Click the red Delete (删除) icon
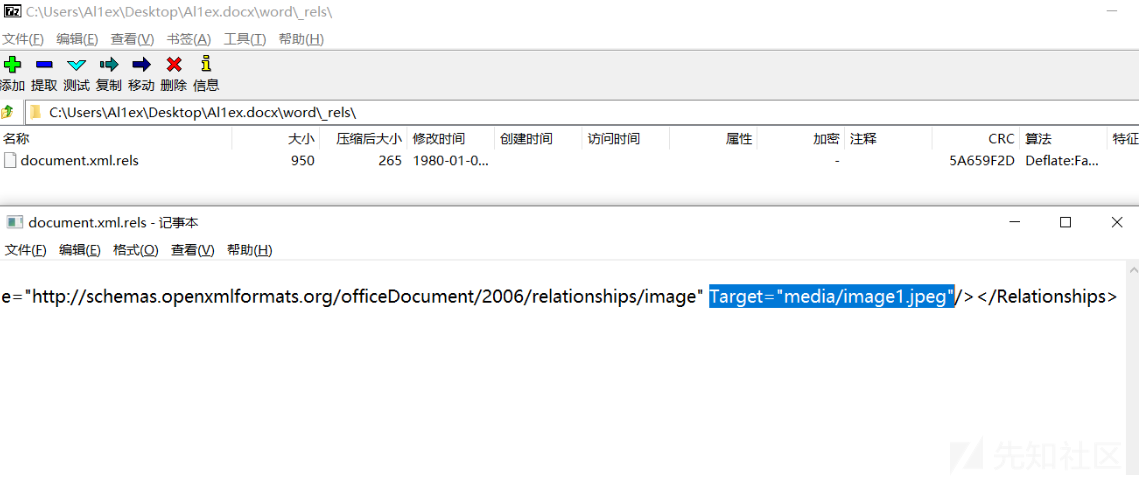Viewport: 1139px width, 479px height. [x=173, y=65]
